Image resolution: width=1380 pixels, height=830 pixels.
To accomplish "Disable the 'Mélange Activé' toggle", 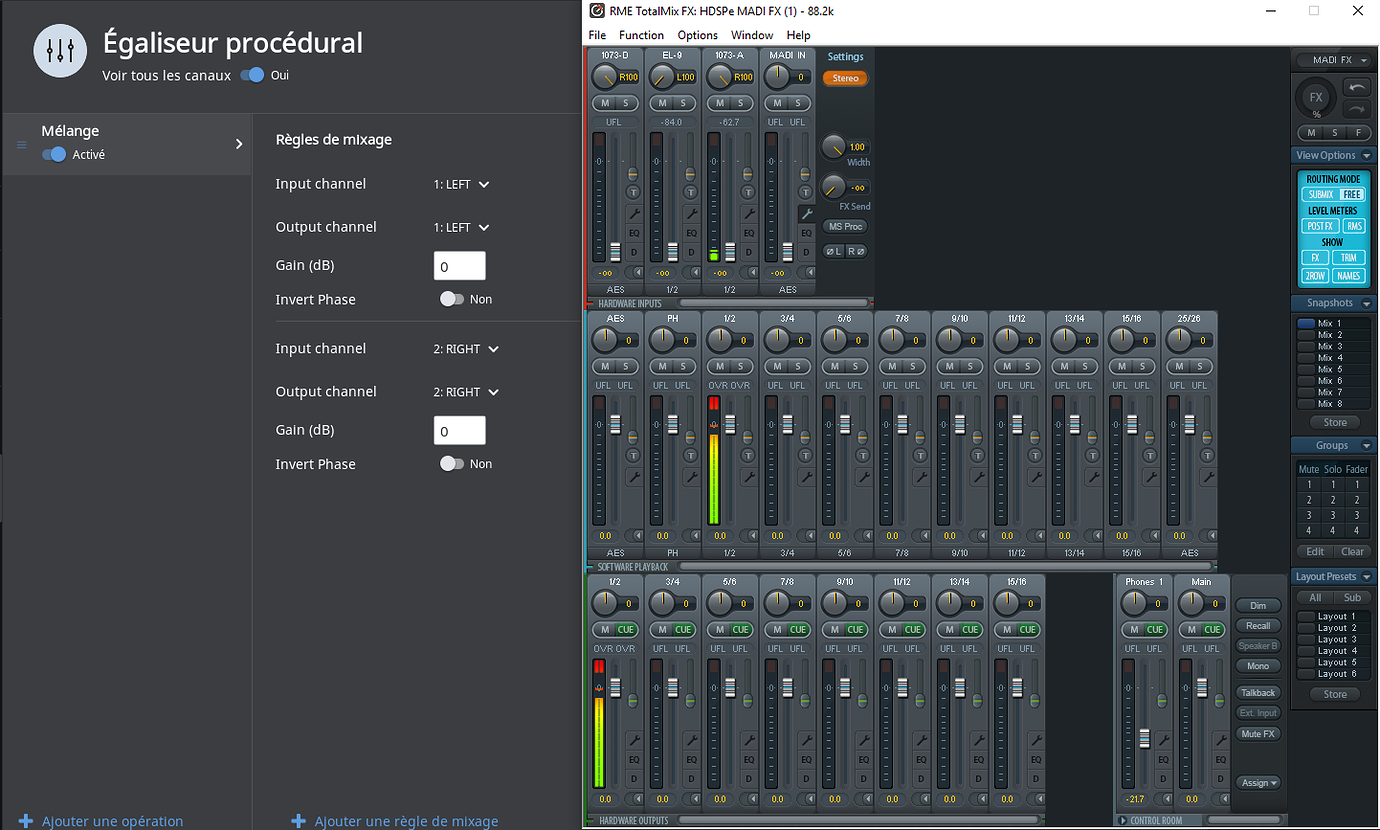I will pyautogui.click(x=53, y=154).
